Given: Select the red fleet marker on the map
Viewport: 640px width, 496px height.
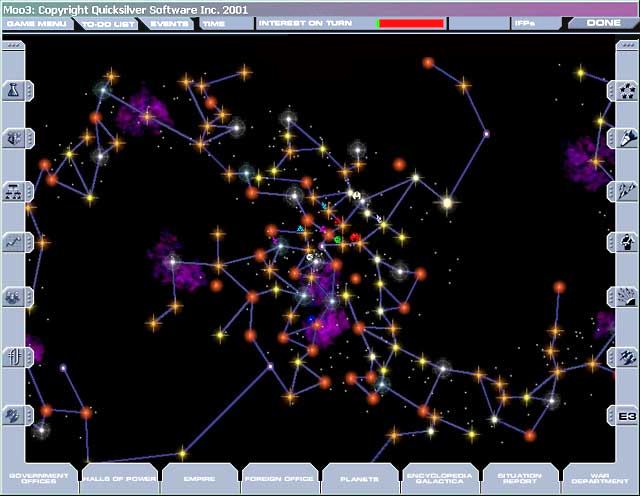Looking at the screenshot, I should 355,238.
